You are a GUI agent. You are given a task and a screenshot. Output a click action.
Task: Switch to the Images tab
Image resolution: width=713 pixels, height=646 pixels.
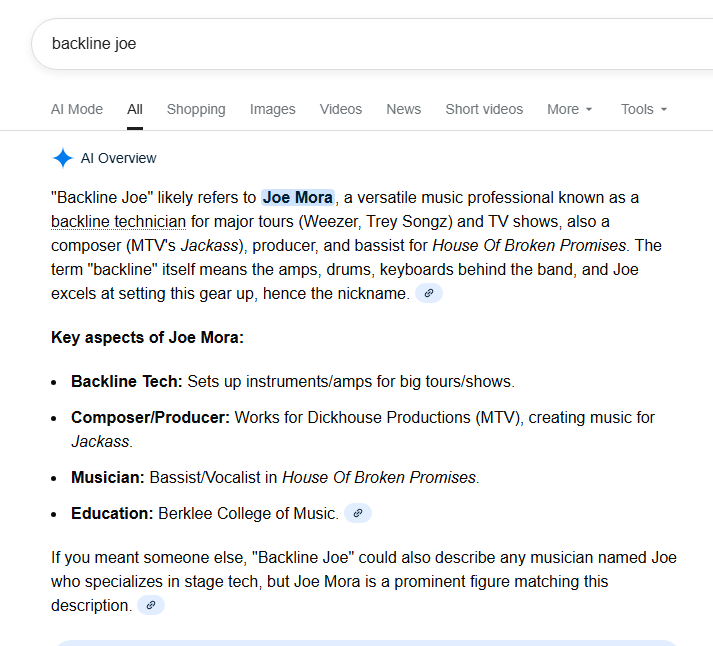[x=273, y=109]
